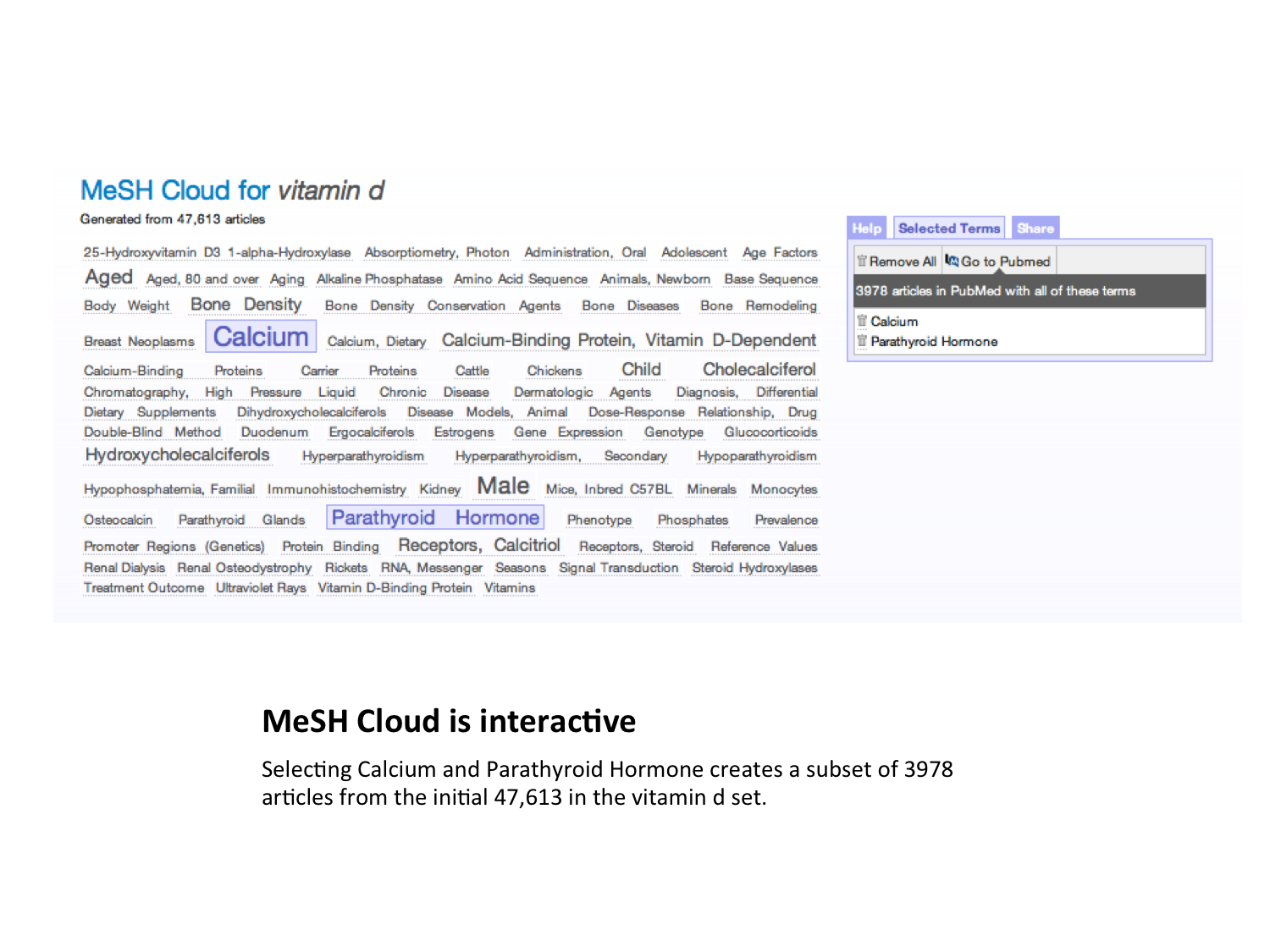Image resolution: width=1270 pixels, height=952 pixels.
Task: Click Administration, Oral term
Action: coord(585,252)
